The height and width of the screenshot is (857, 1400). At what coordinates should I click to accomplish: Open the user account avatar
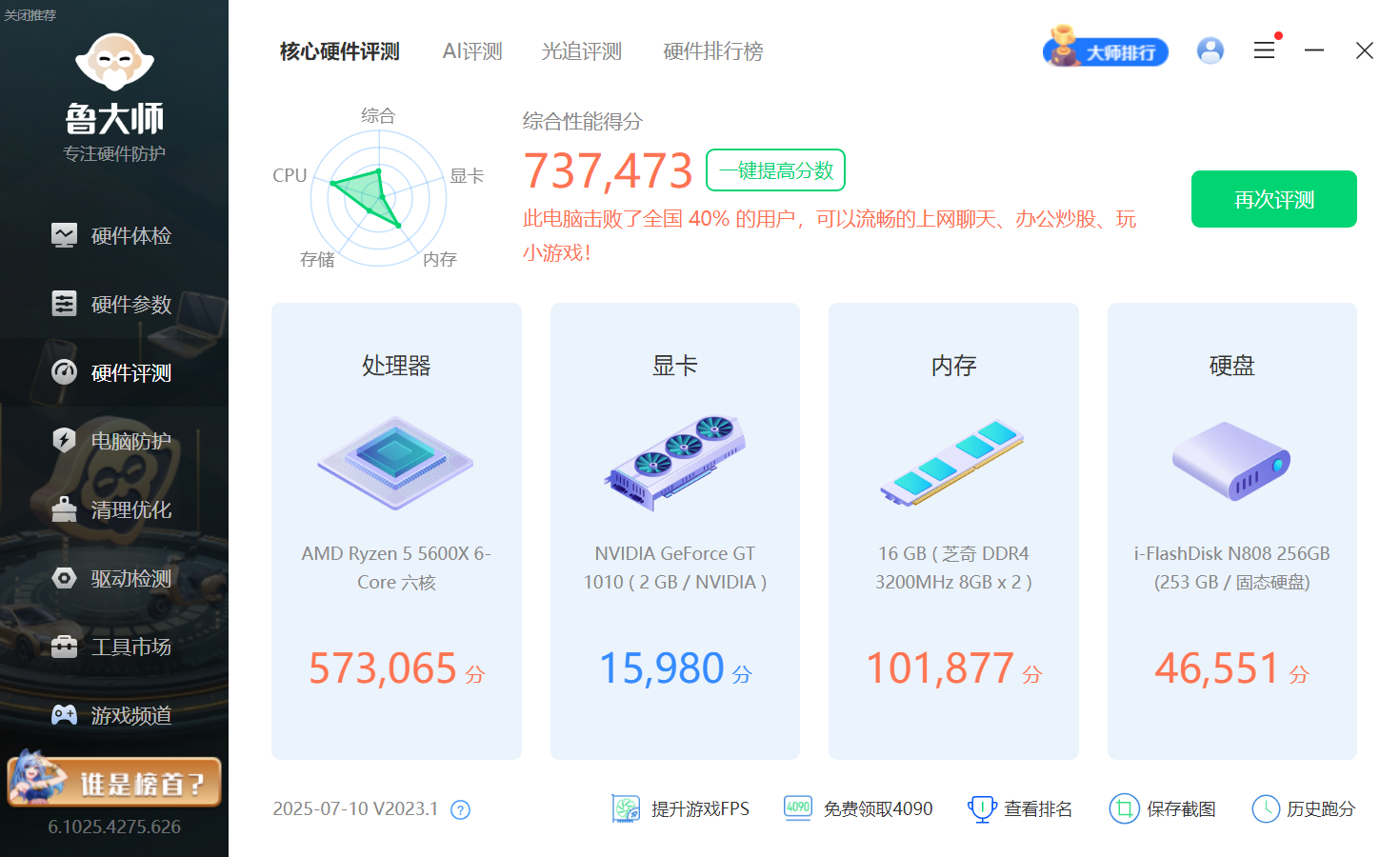point(1210,50)
